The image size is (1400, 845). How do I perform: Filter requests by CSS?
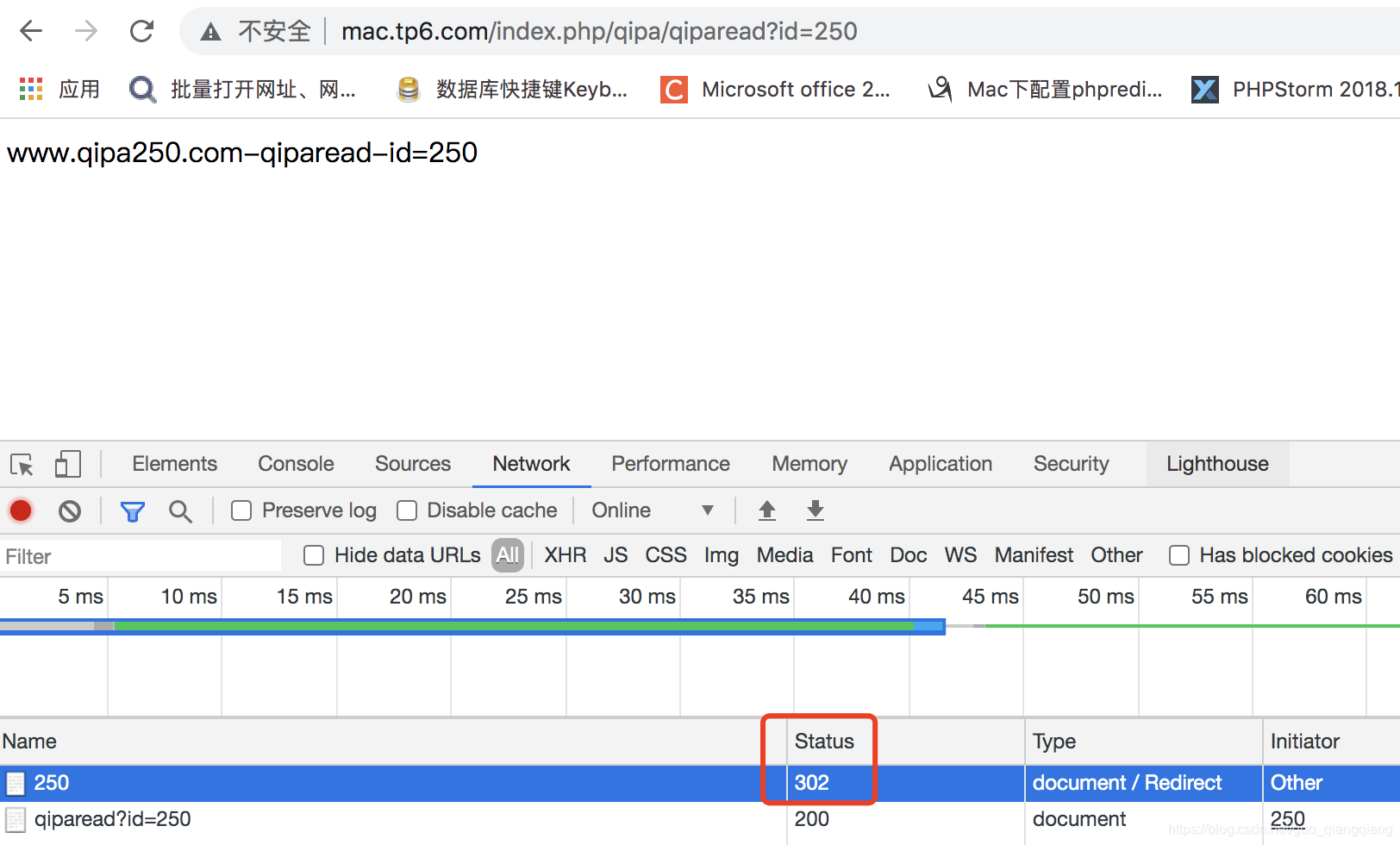pyautogui.click(x=666, y=555)
